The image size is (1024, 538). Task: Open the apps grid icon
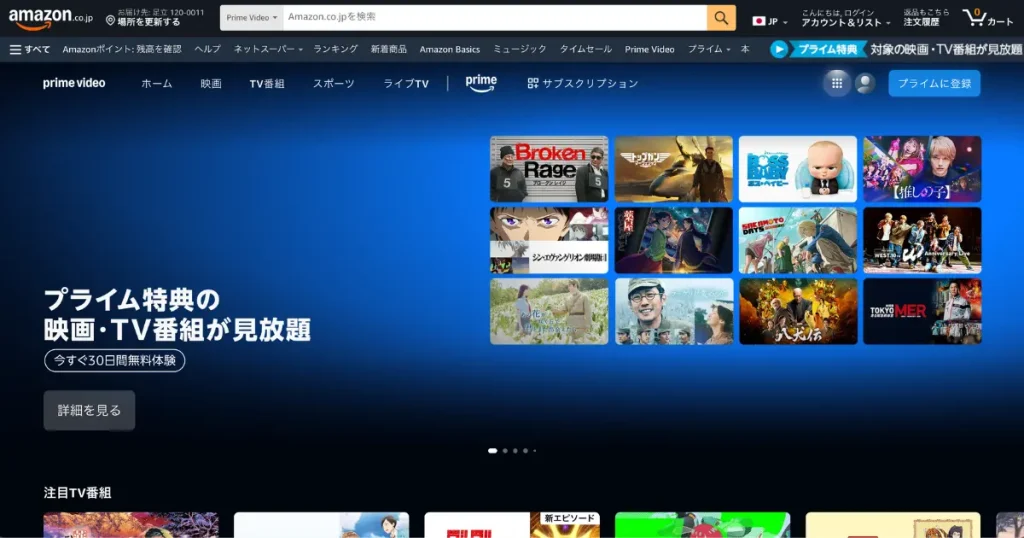click(837, 83)
